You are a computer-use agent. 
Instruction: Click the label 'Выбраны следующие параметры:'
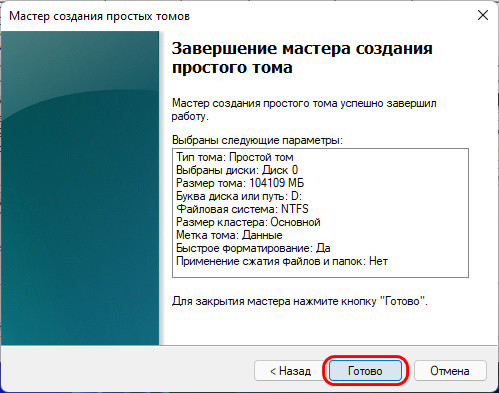pyautogui.click(x=257, y=140)
